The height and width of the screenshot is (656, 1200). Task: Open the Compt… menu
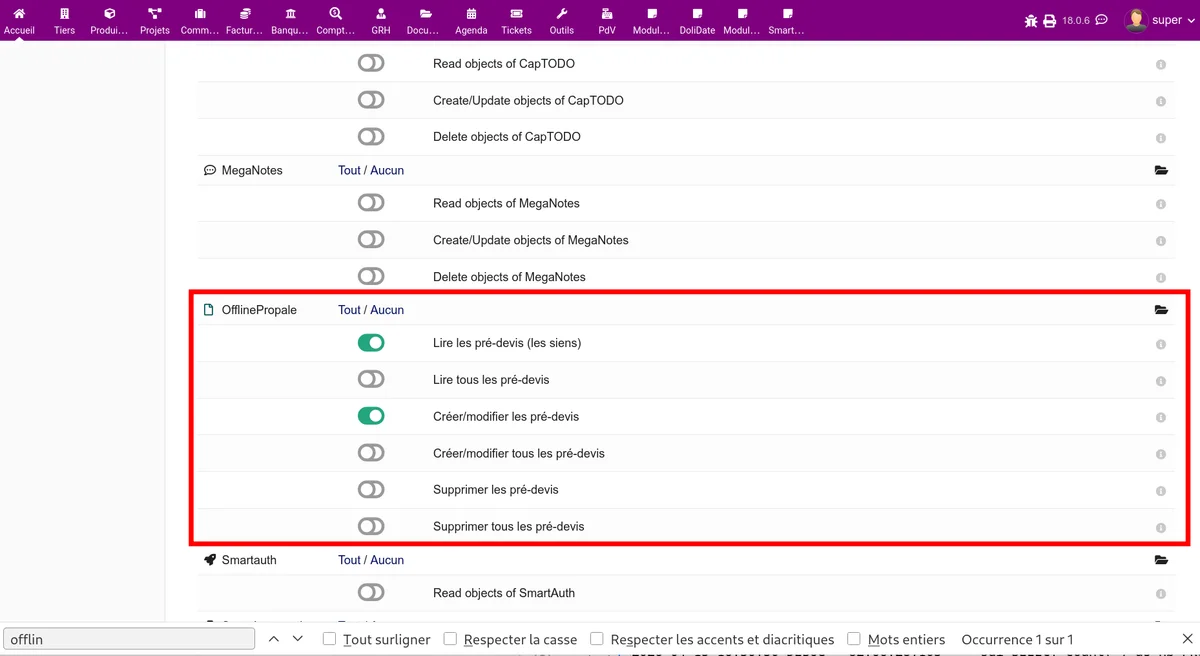pyautogui.click(x=336, y=20)
